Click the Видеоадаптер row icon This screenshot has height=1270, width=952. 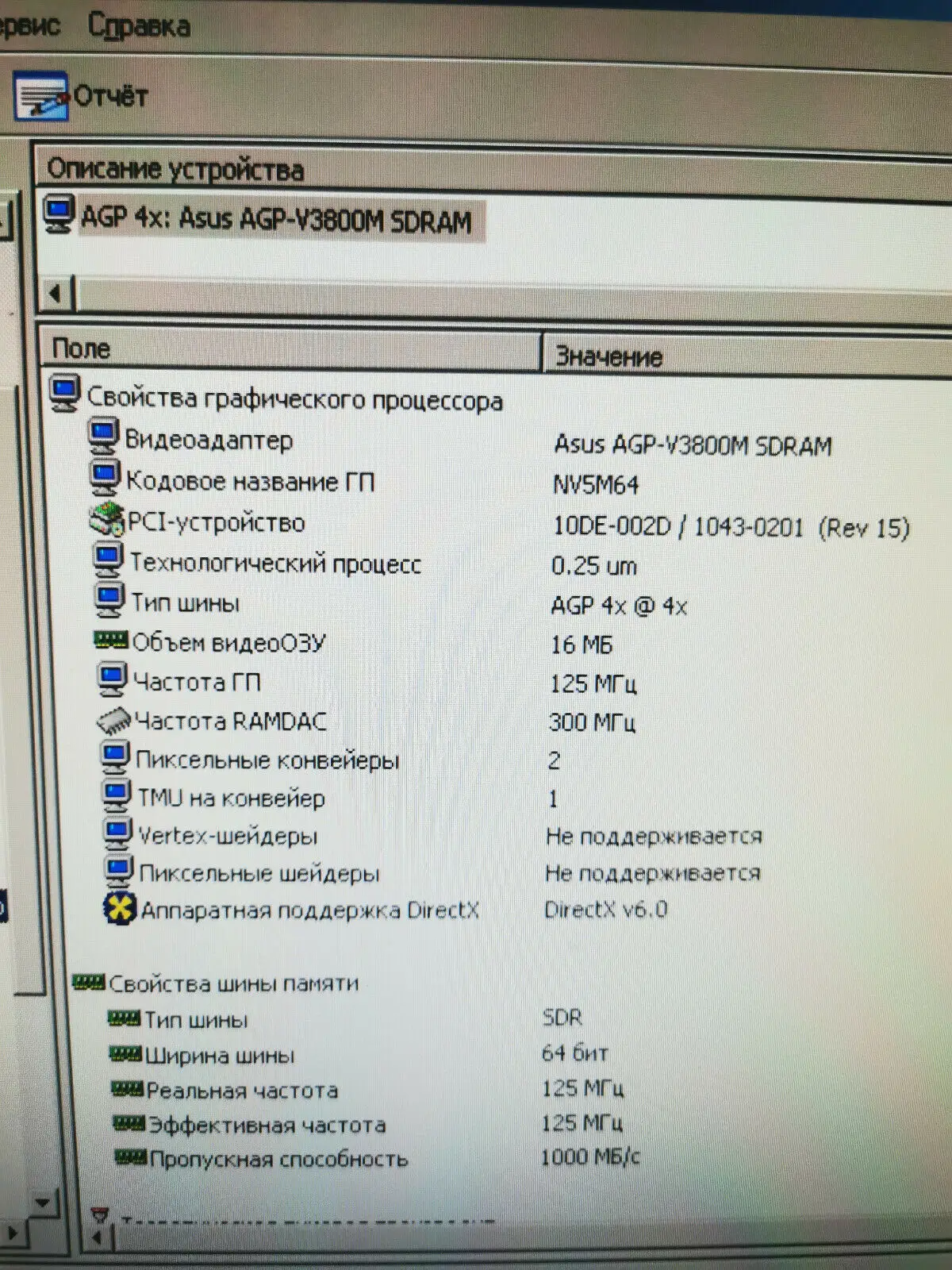pos(104,437)
